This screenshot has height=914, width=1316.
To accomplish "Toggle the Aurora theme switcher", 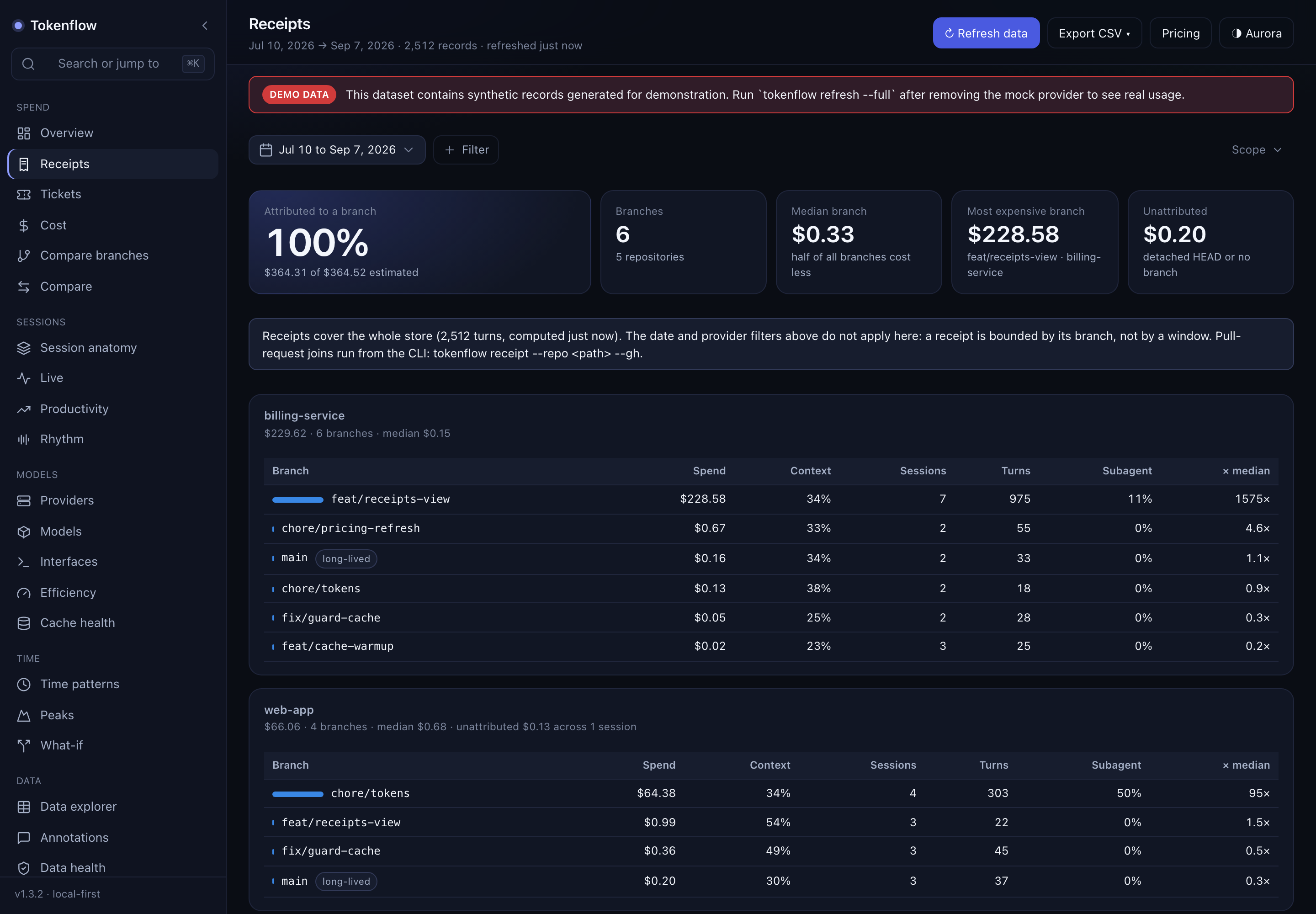I will click(1256, 33).
